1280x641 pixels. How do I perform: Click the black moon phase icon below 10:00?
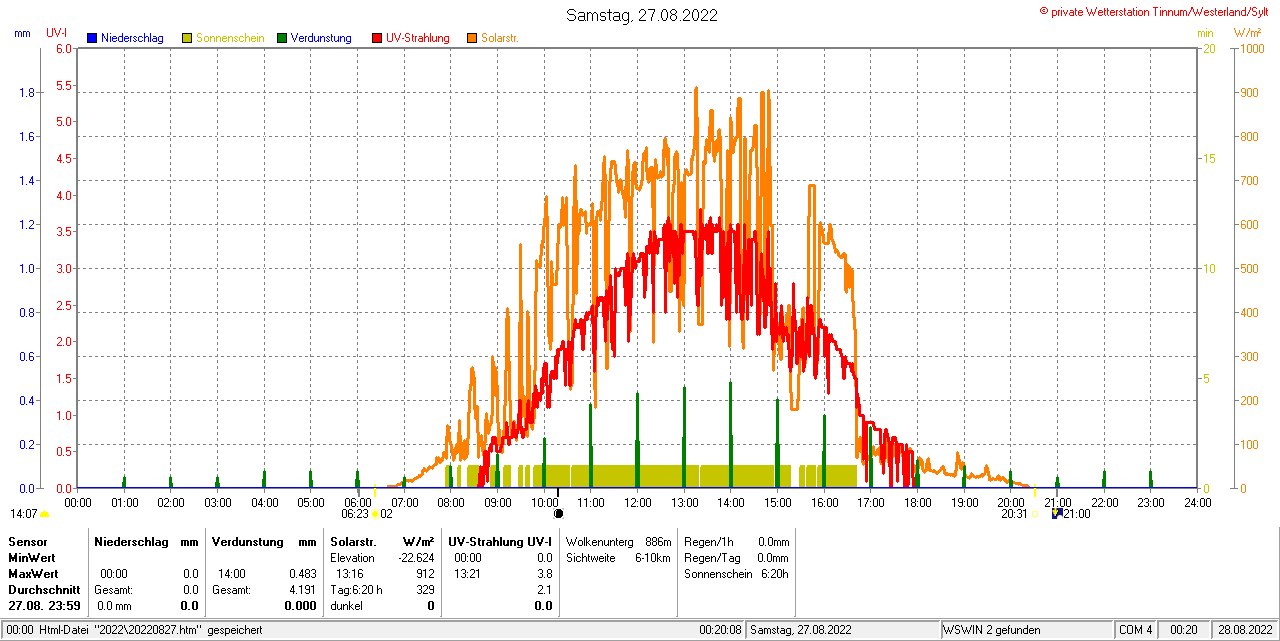pyautogui.click(x=559, y=514)
